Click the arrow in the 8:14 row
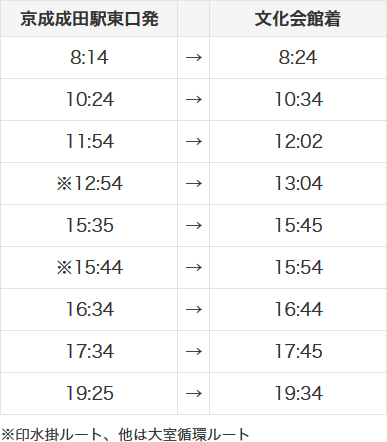This screenshot has height=442, width=387. pyautogui.click(x=194, y=58)
